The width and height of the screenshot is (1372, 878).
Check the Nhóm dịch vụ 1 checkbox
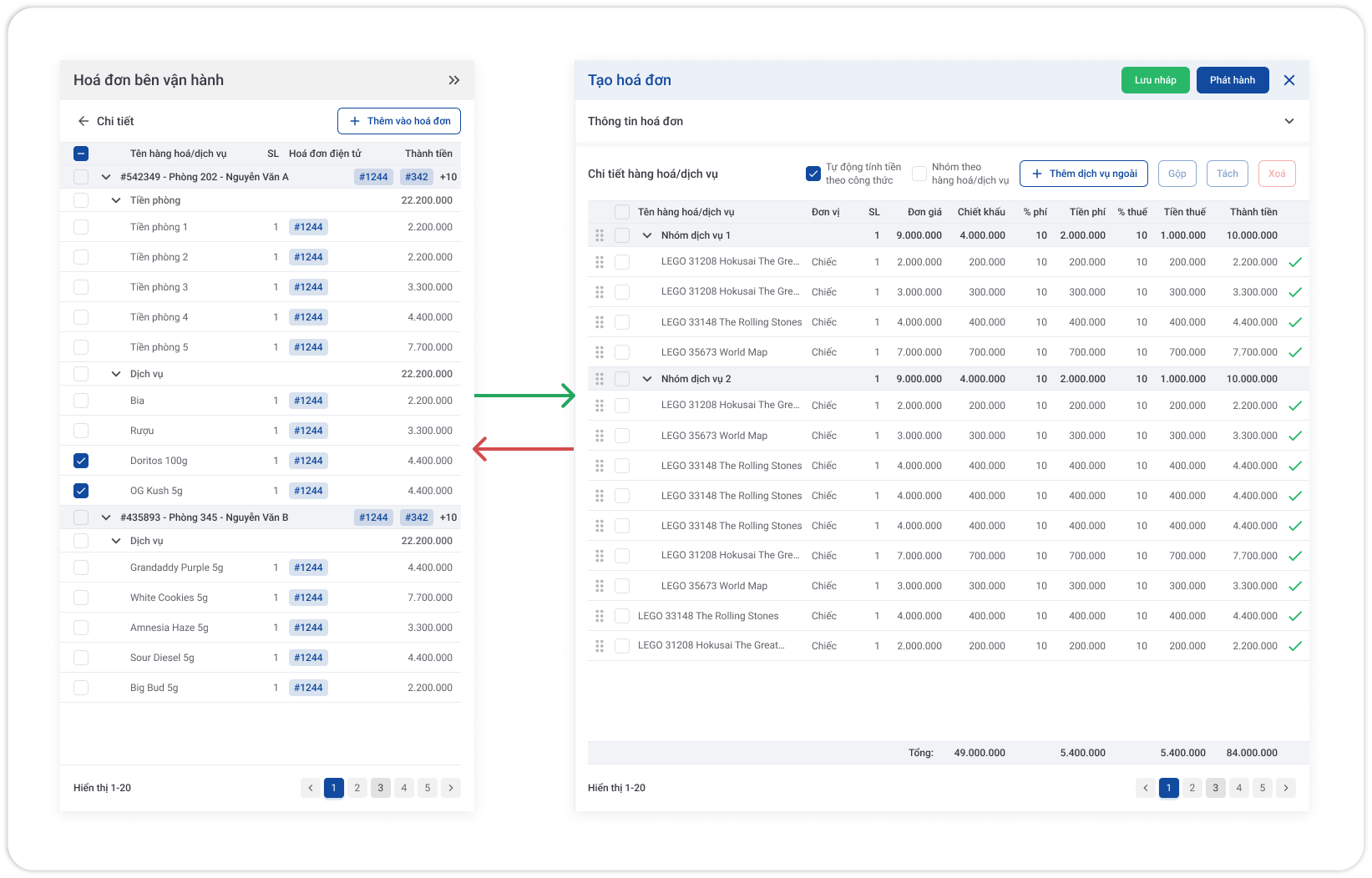coord(622,235)
